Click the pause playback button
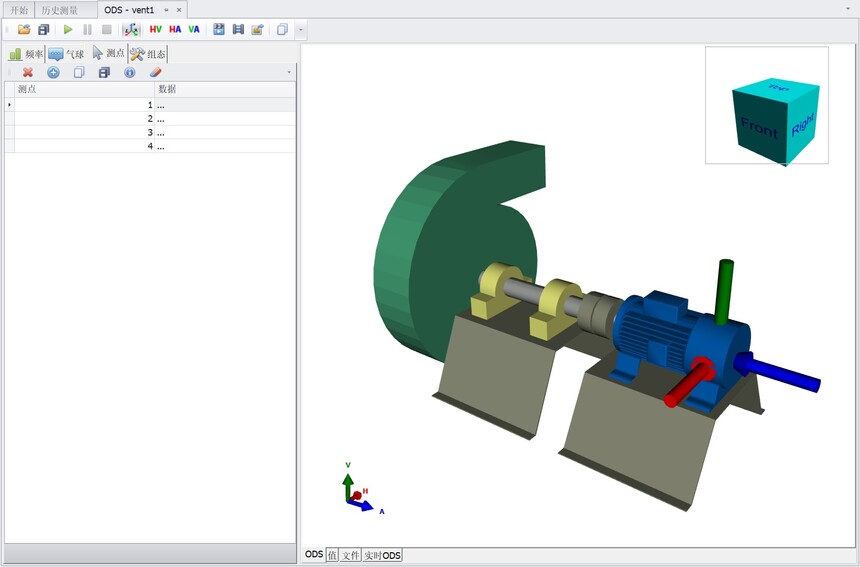 click(x=88, y=30)
